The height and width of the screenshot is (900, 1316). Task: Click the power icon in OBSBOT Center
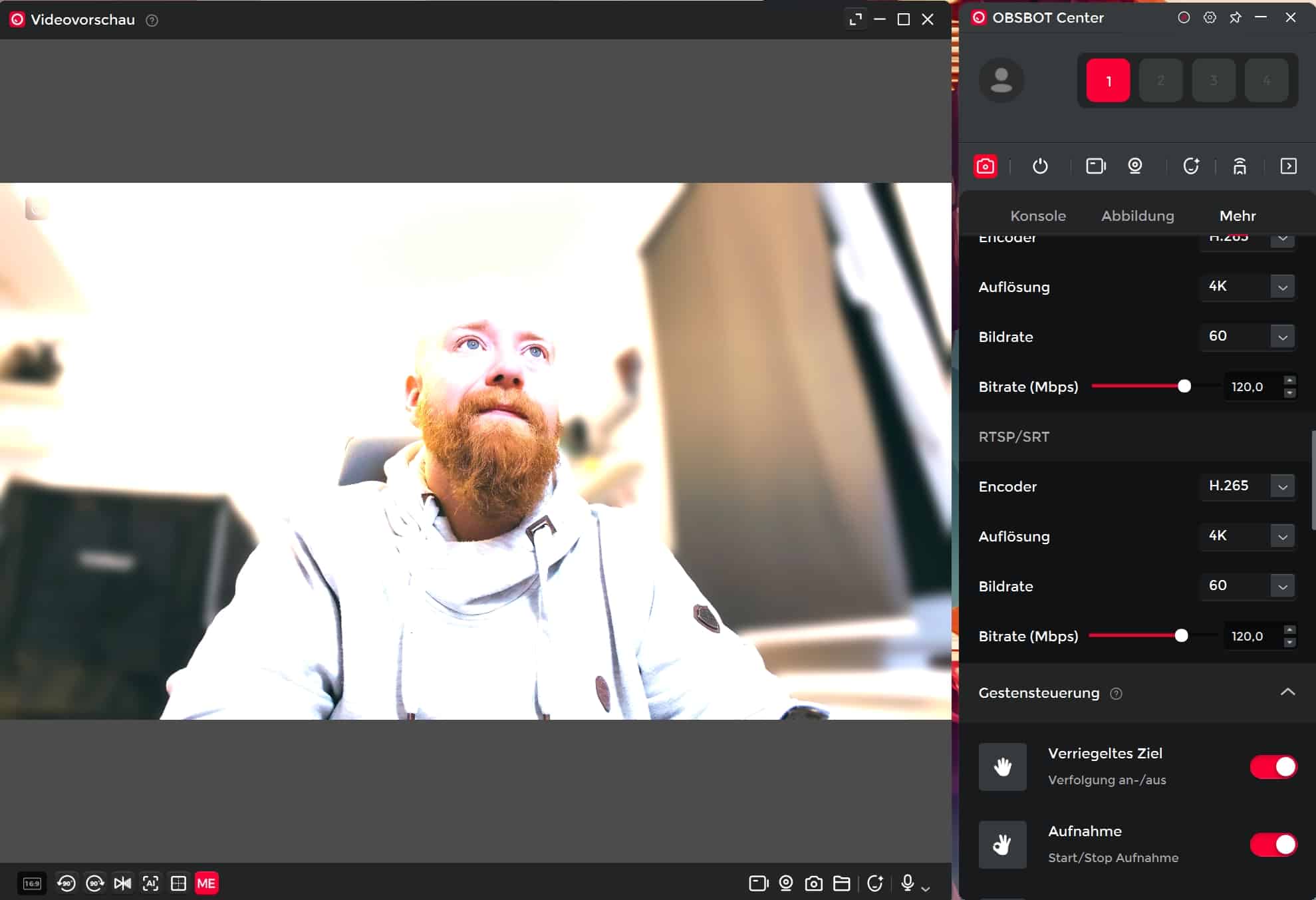click(x=1040, y=166)
